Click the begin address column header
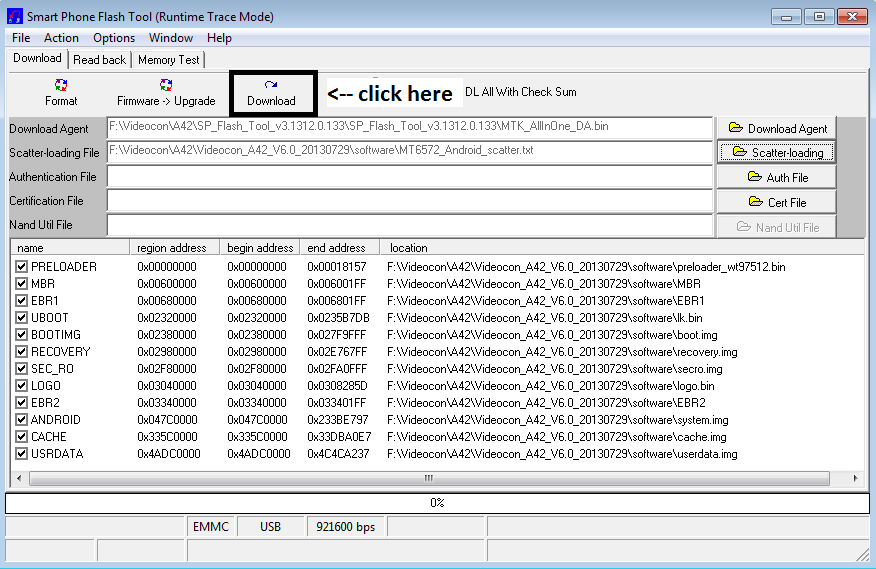Image resolution: width=876 pixels, height=569 pixels. pos(260,248)
